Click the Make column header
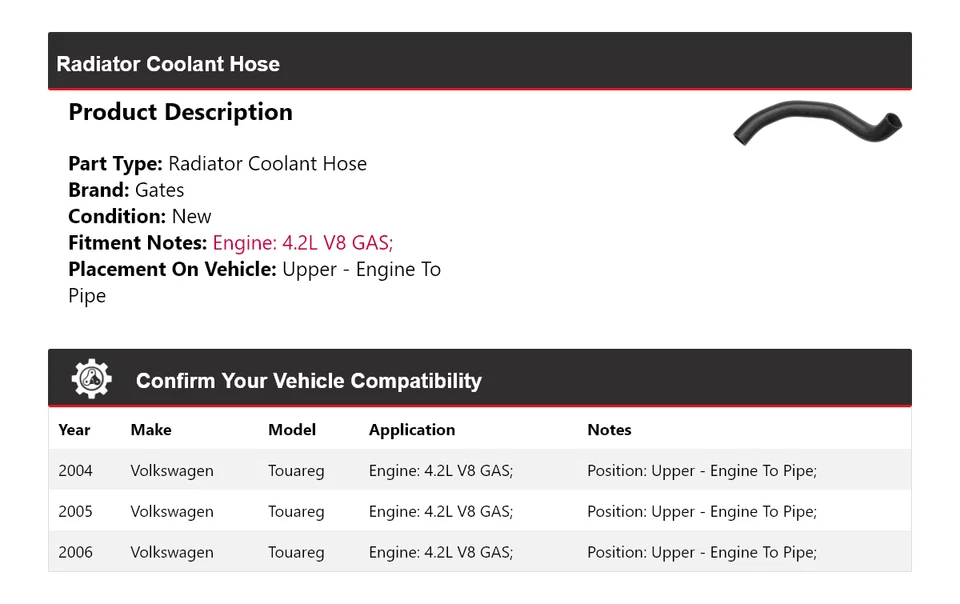This screenshot has width=960, height=604. pos(151,430)
